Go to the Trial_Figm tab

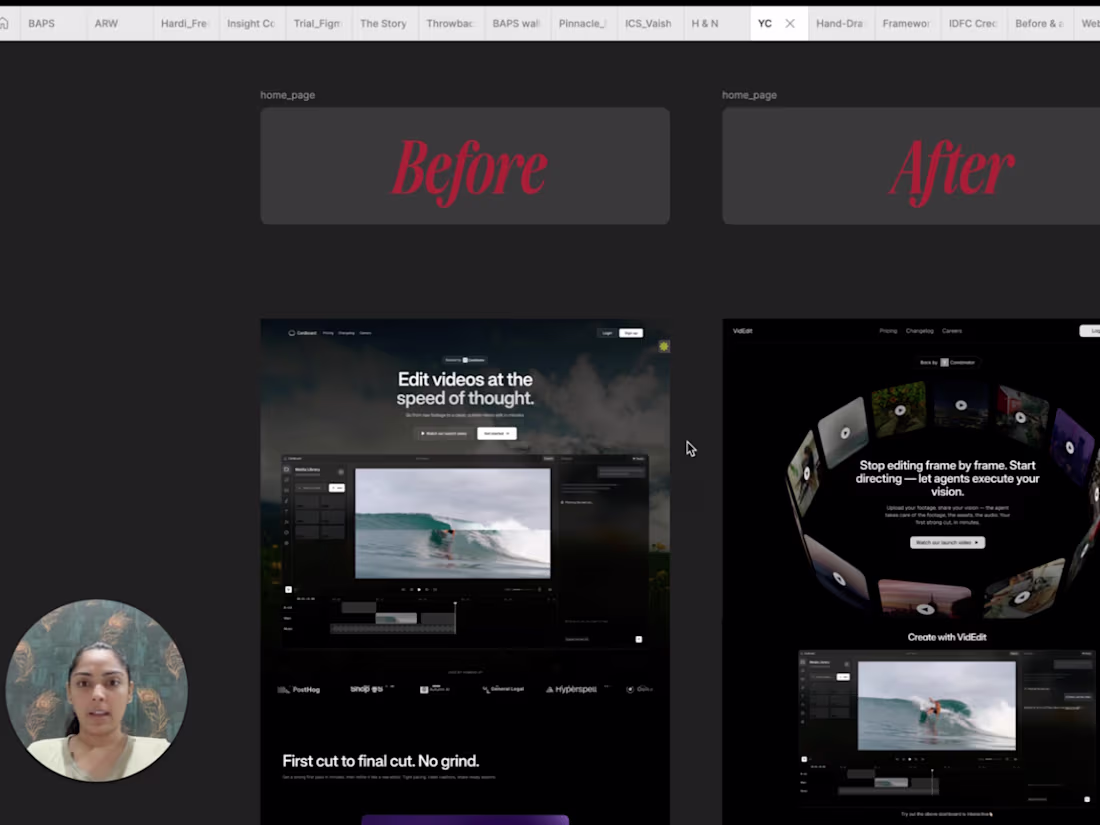click(x=317, y=23)
